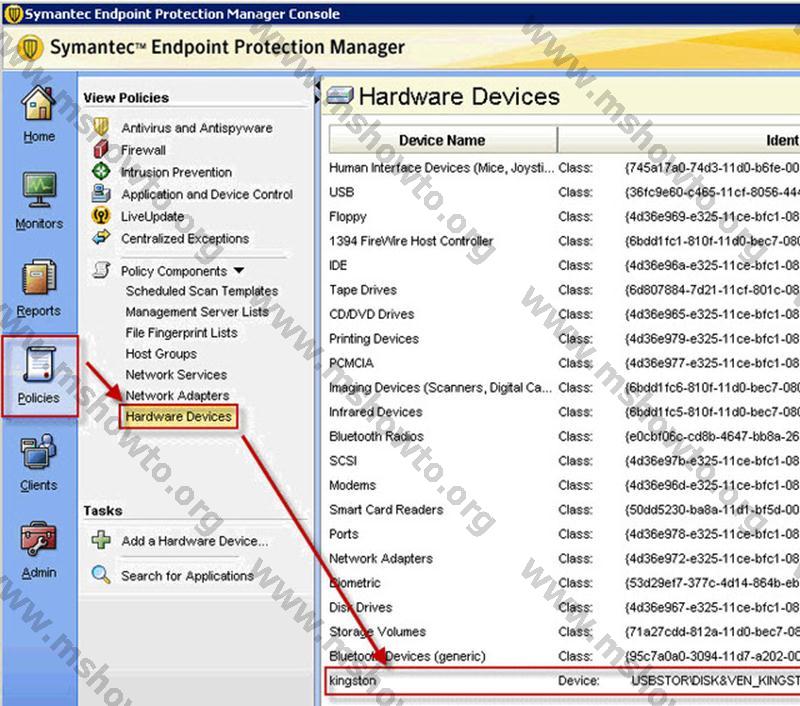This screenshot has height=706, width=800.
Task: Select the Smart Card Readers row
Action: (x=563, y=510)
